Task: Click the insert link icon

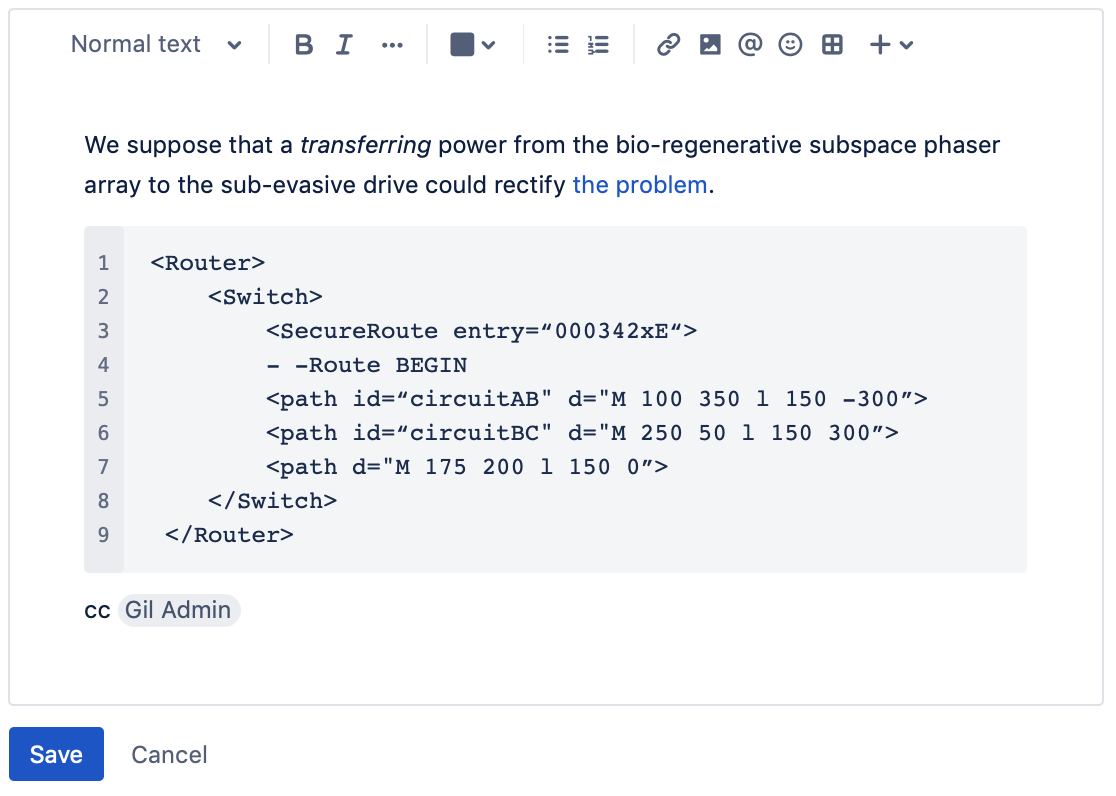Action: (x=668, y=45)
